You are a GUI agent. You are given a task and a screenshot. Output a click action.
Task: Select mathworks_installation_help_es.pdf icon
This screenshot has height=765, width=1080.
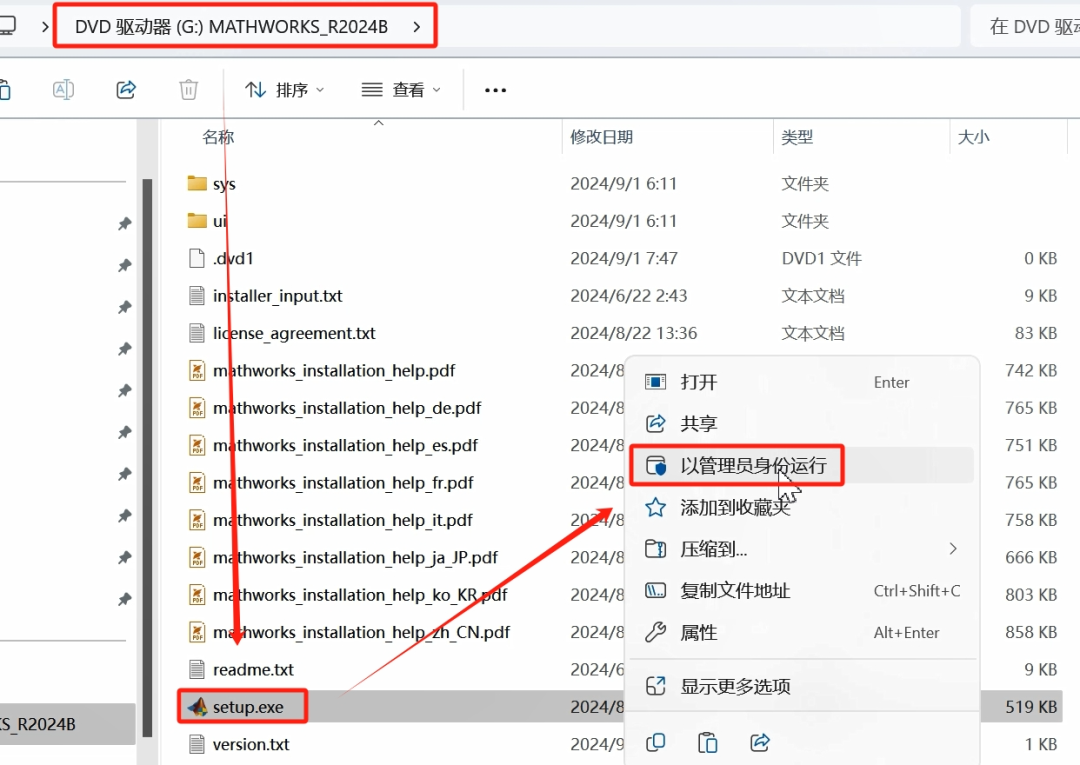click(x=197, y=445)
